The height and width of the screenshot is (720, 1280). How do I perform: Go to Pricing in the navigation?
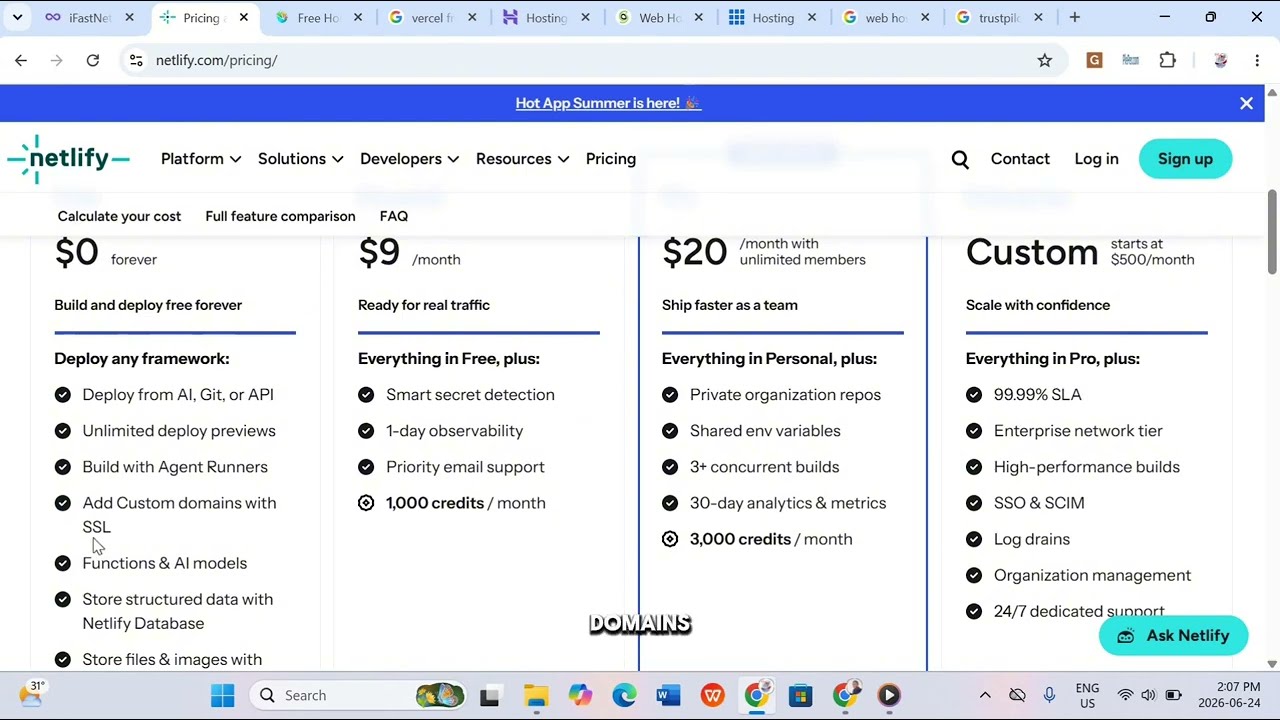[611, 159]
